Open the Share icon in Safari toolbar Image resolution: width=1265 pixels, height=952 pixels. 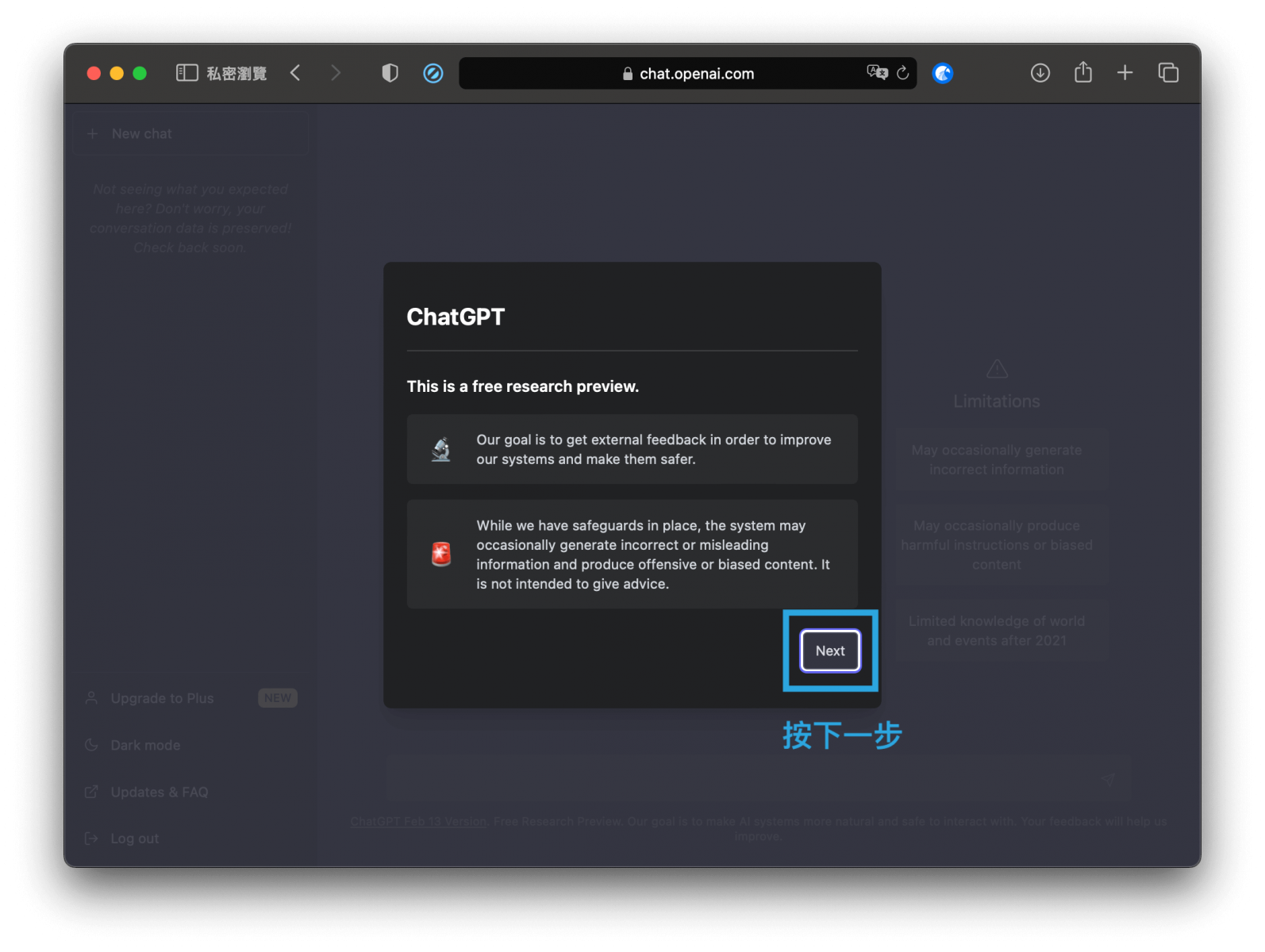click(1083, 72)
